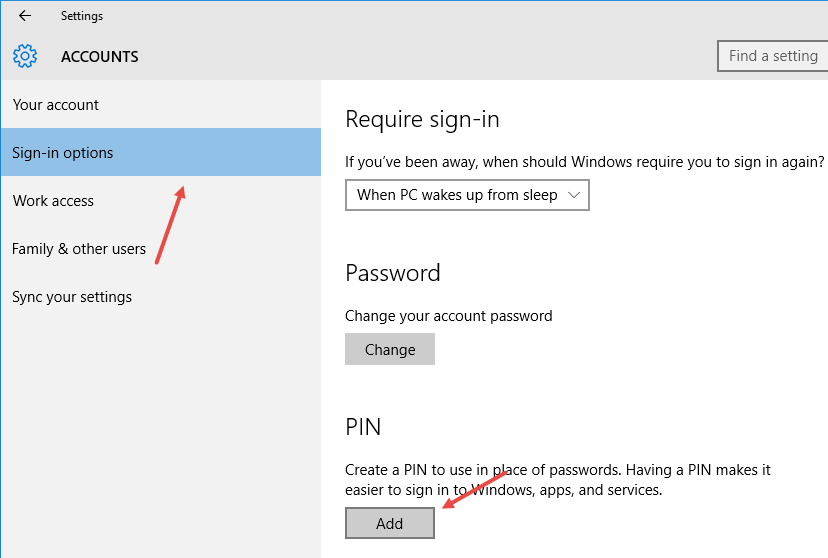Click the Require sign-in heading
Image resolution: width=828 pixels, height=558 pixels.
coord(422,120)
